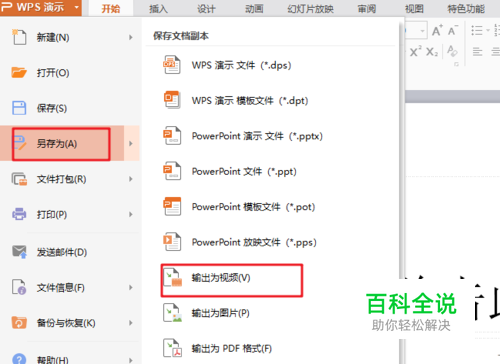Choose 输出为视频(V) option label

click(221, 278)
